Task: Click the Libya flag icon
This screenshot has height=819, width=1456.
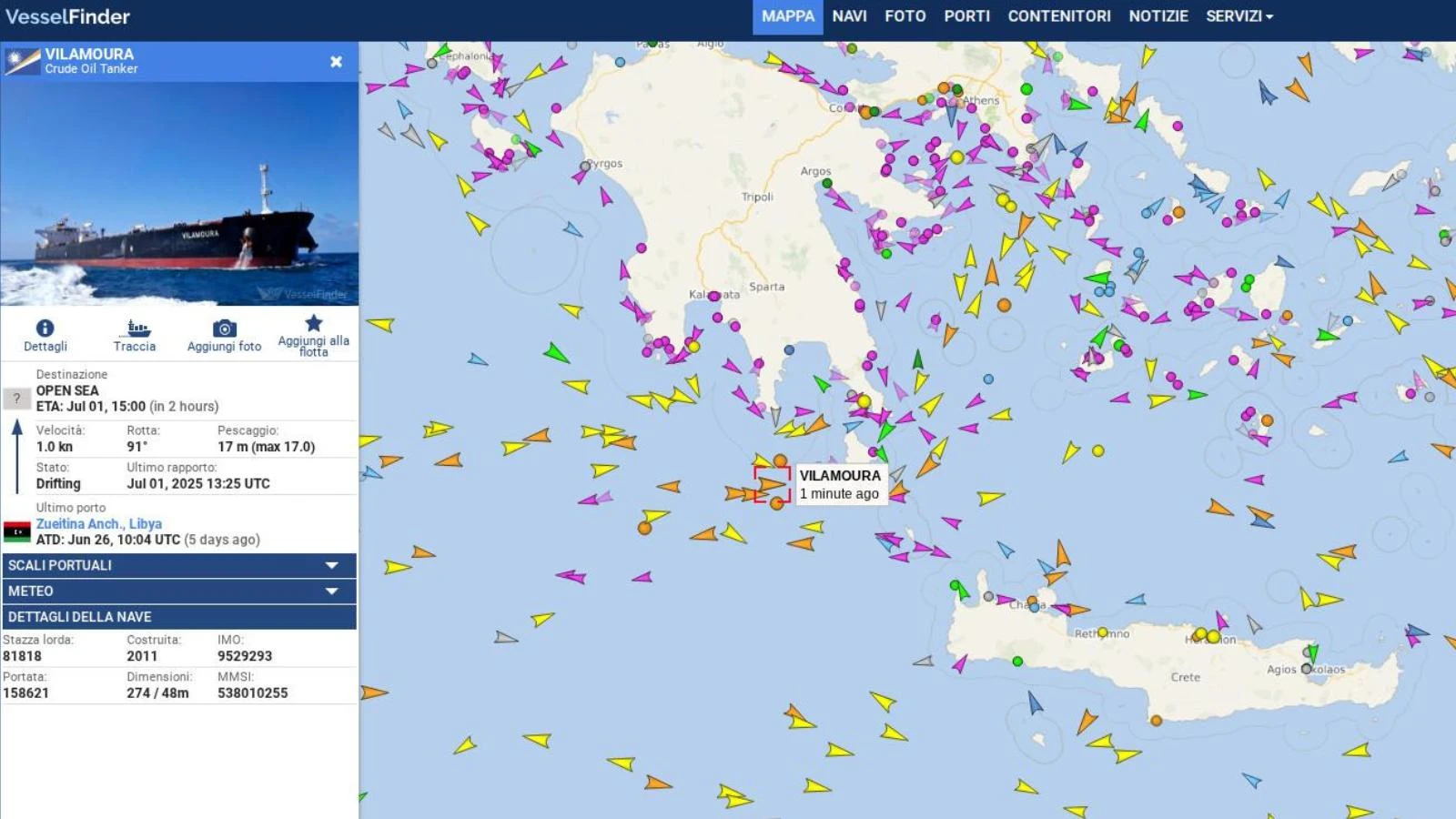Action: click(x=17, y=531)
